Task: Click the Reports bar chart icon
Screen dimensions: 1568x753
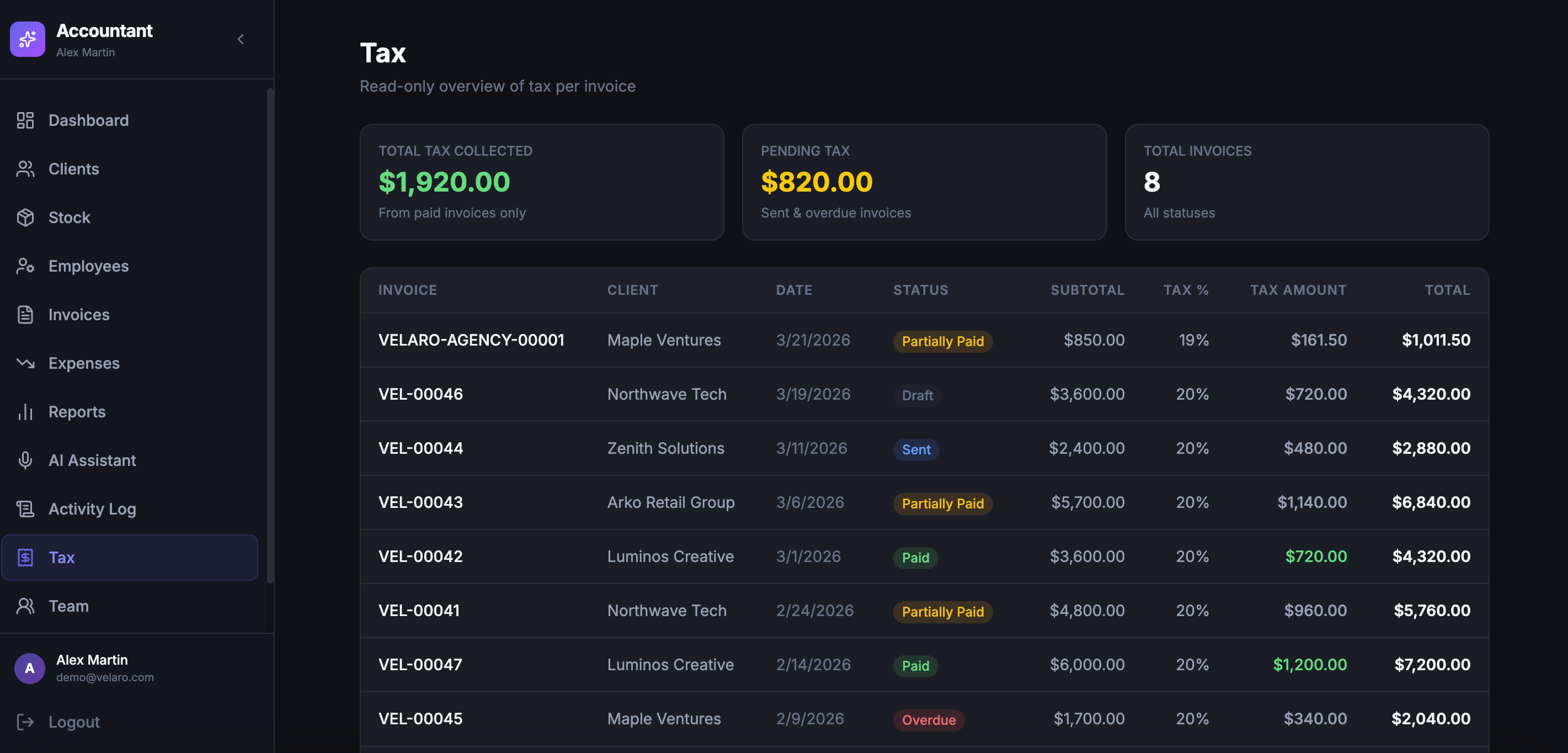Action: (25, 412)
